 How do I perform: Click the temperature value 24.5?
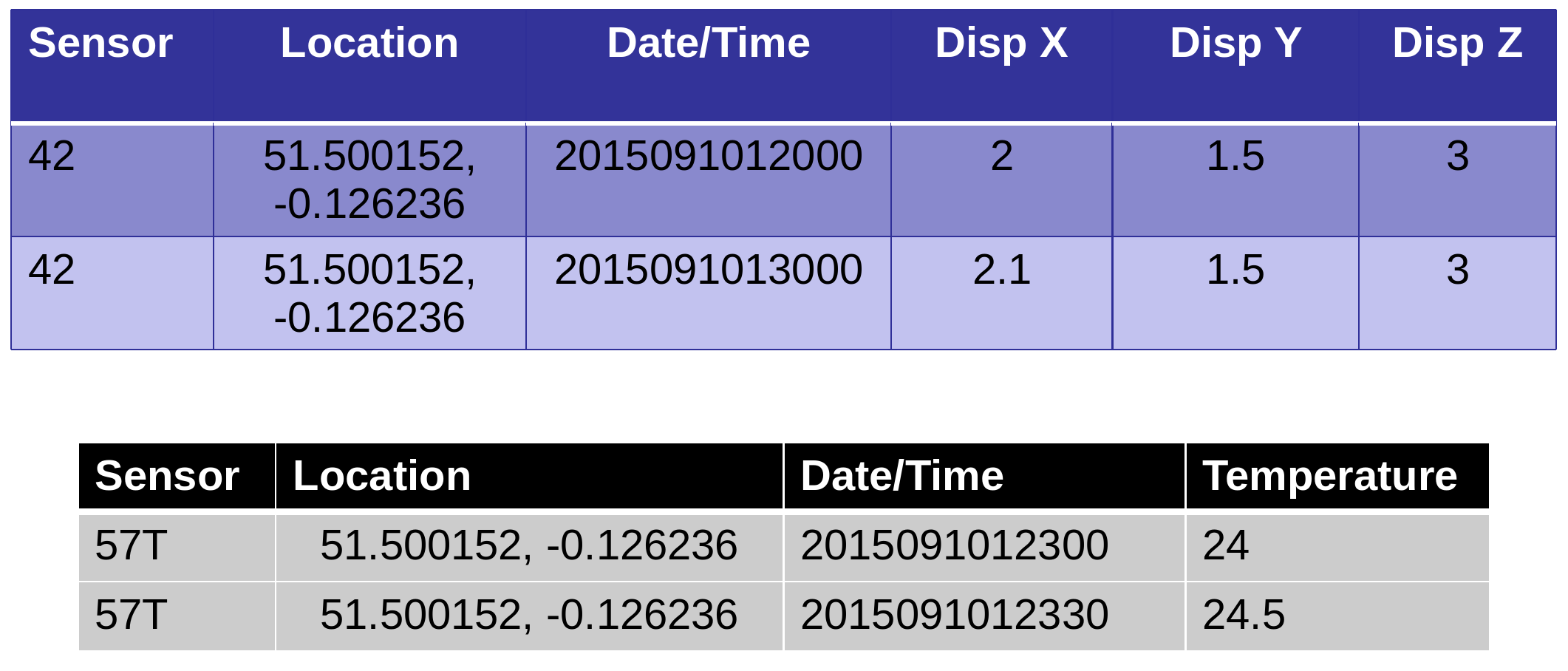coord(1244,615)
